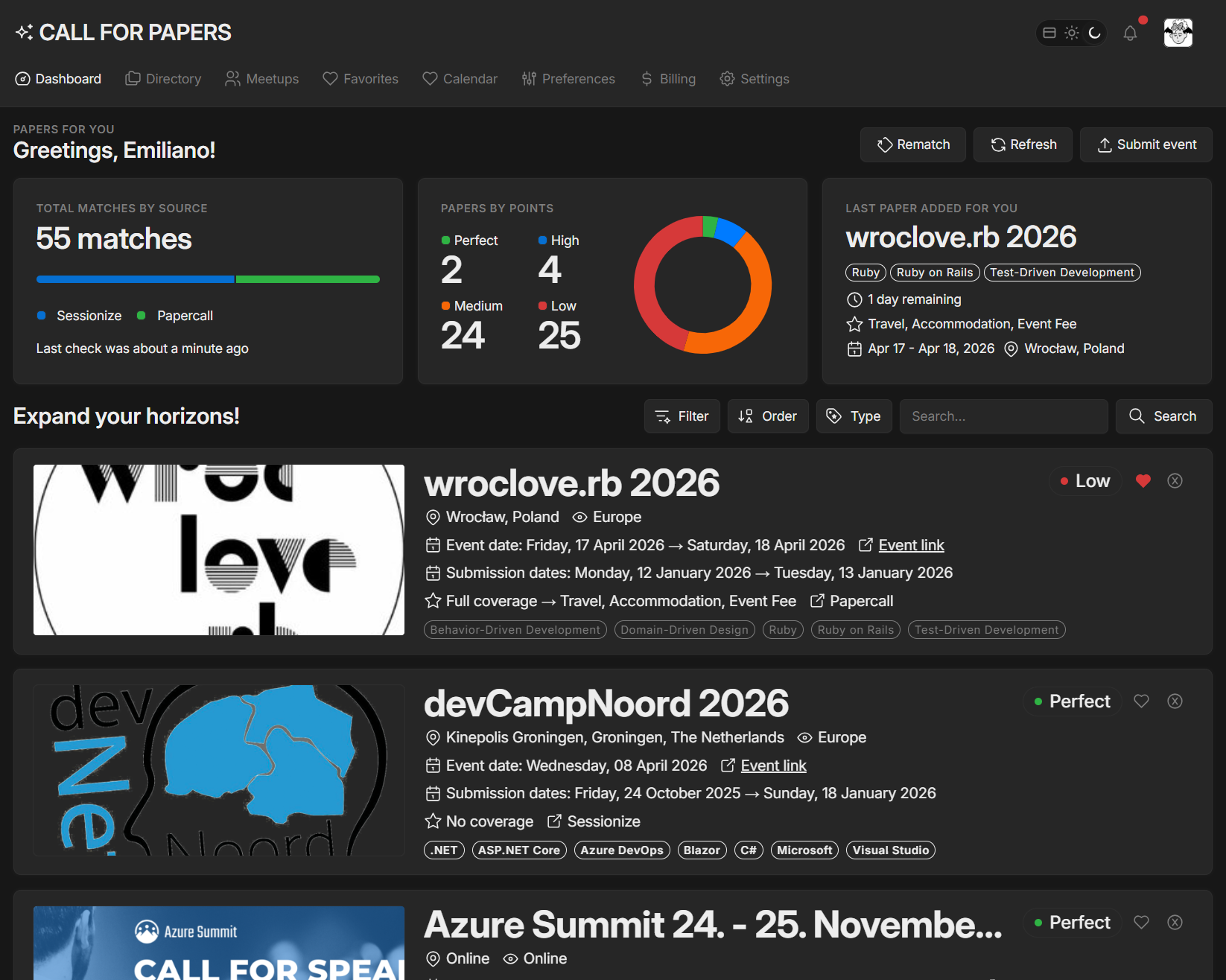Select system theme with the card icon
The image size is (1226, 980).
[x=1049, y=33]
